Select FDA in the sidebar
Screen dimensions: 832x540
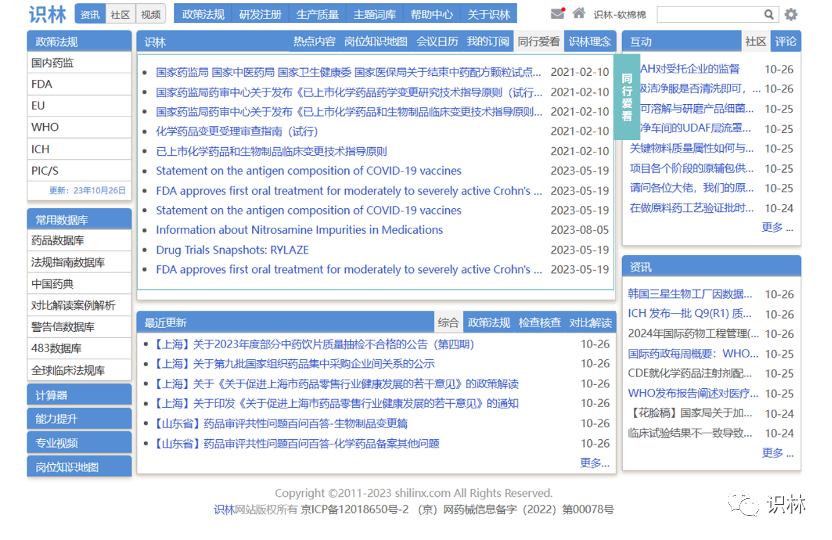click(79, 84)
